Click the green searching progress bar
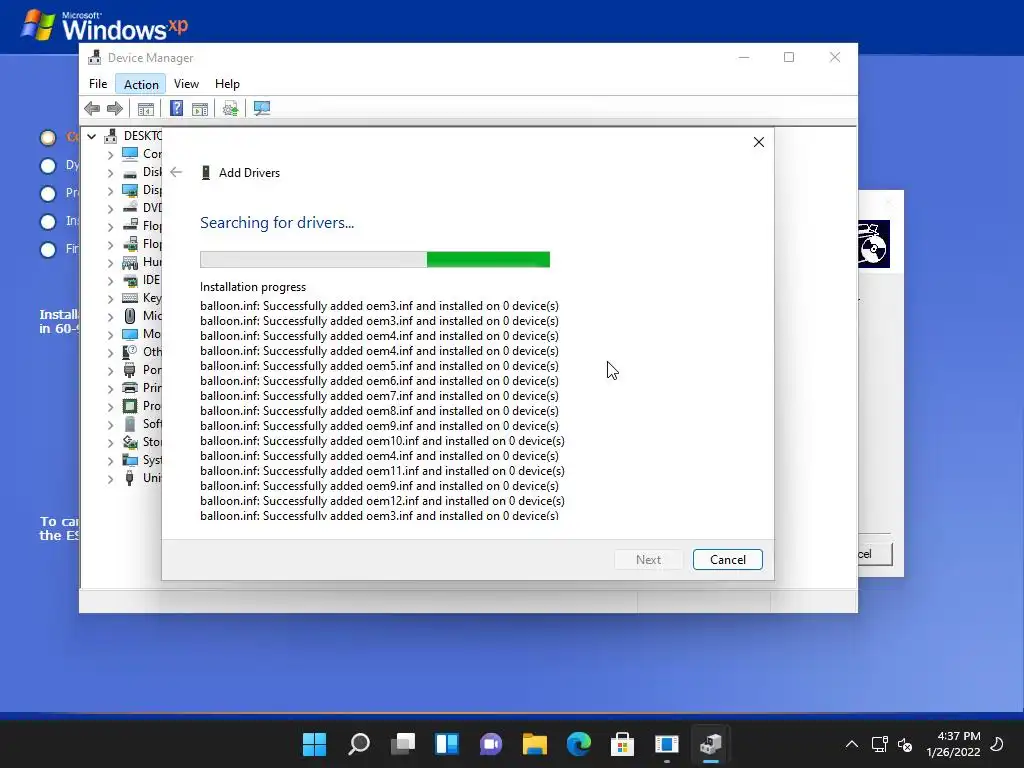 tap(375, 259)
